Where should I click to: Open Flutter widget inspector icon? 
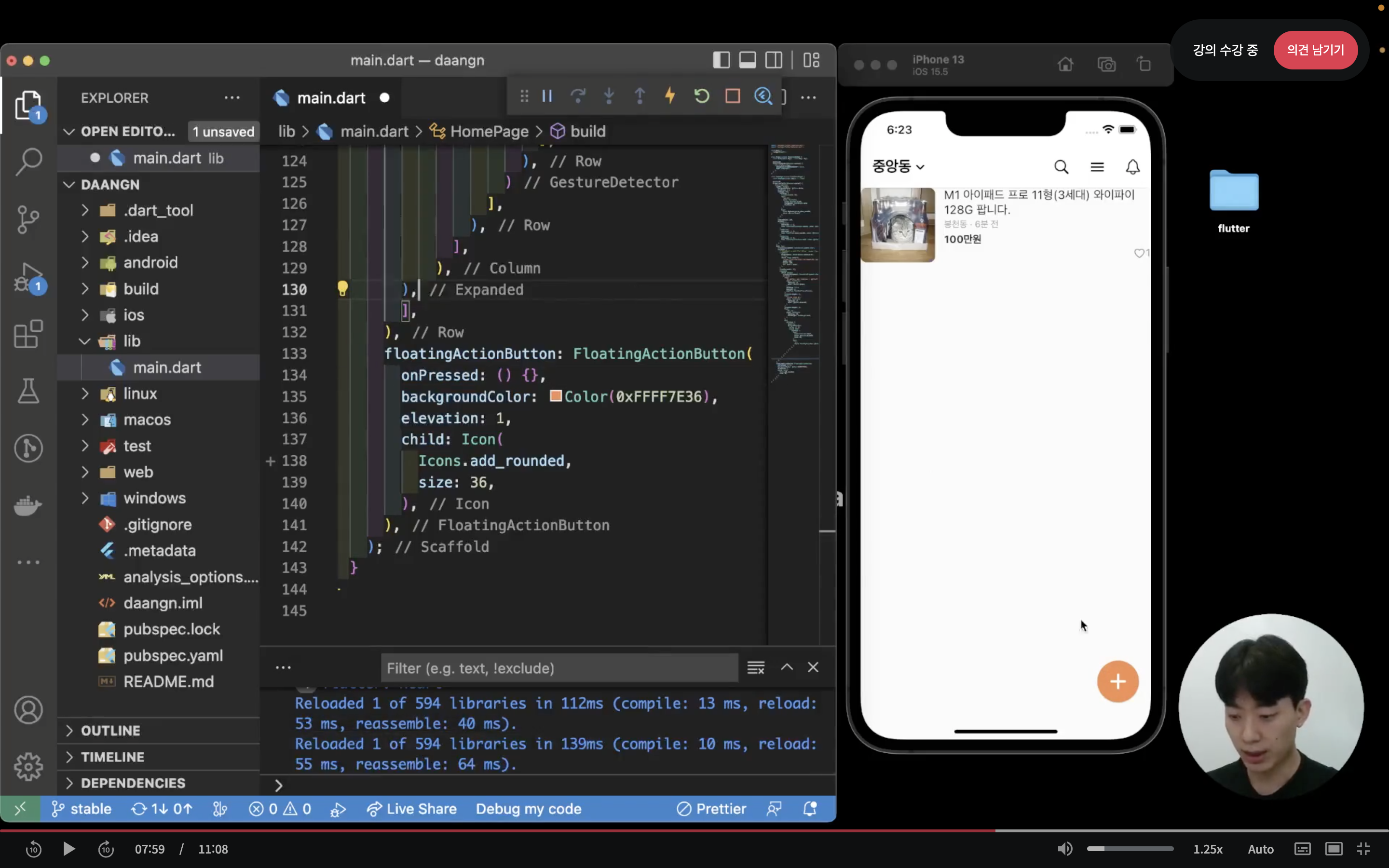pyautogui.click(x=763, y=96)
